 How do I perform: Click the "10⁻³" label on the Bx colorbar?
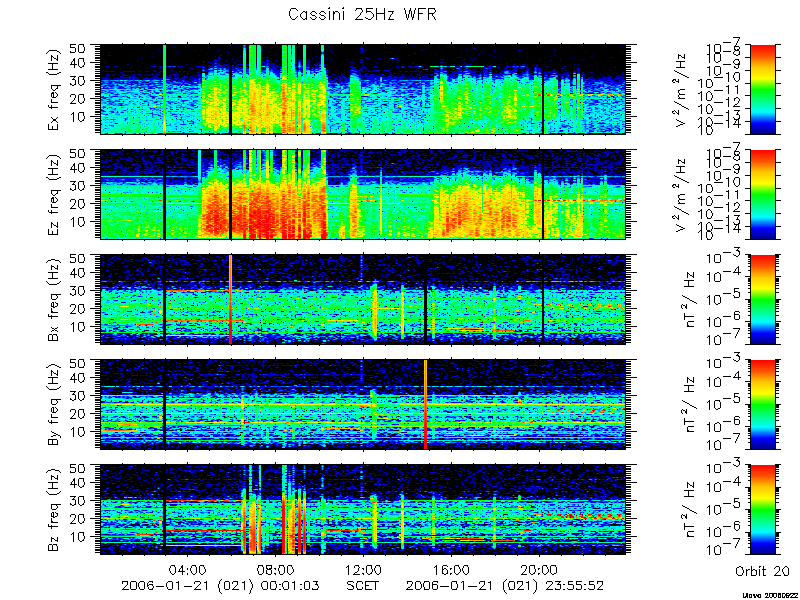724,258
